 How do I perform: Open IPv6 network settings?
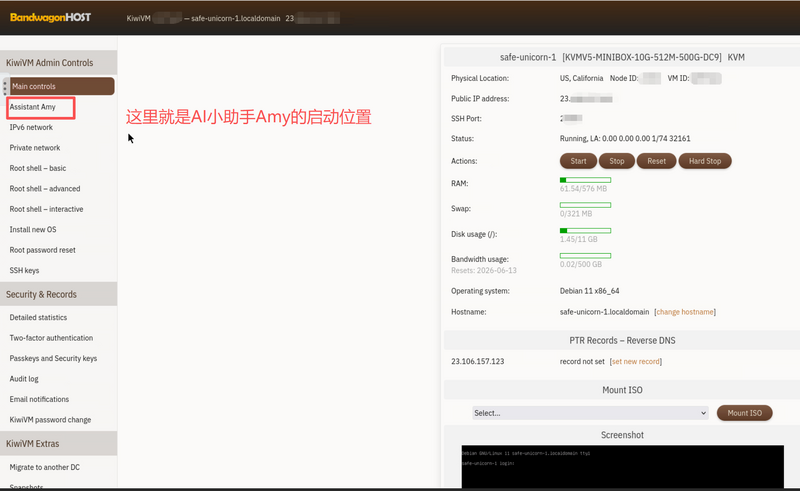pos(31,128)
